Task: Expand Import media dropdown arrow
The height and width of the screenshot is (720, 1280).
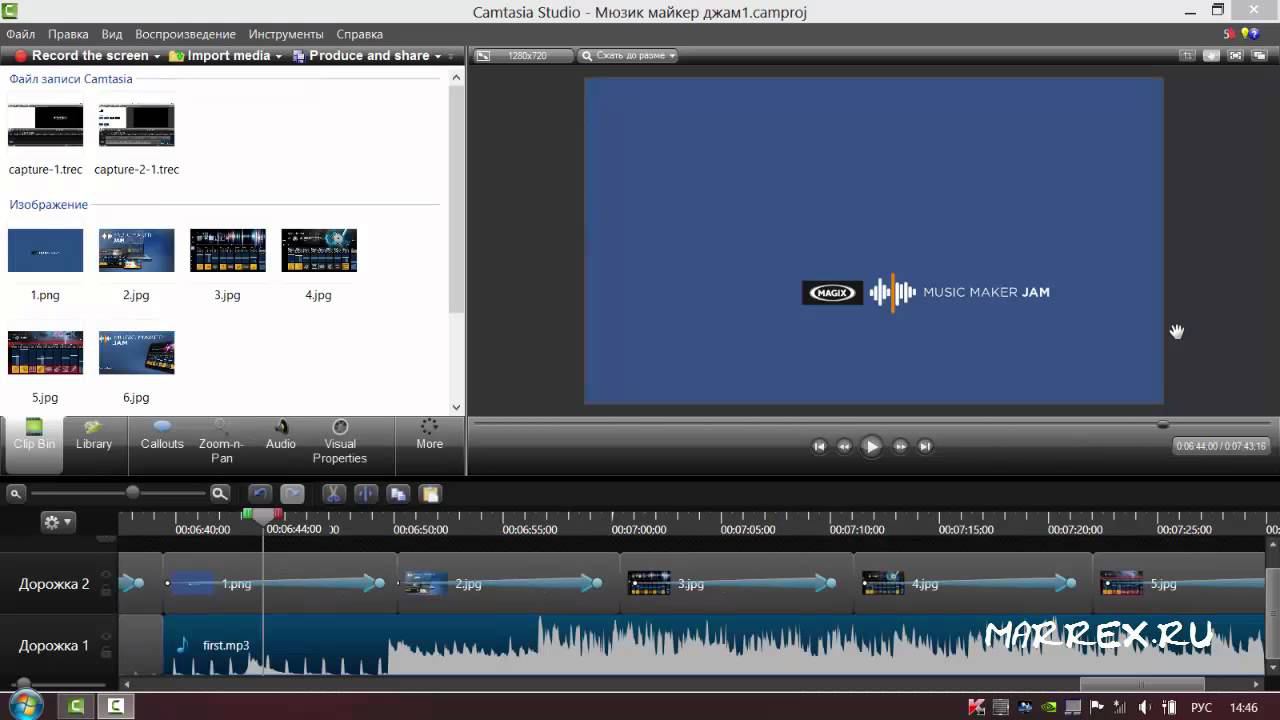Action: tap(279, 56)
